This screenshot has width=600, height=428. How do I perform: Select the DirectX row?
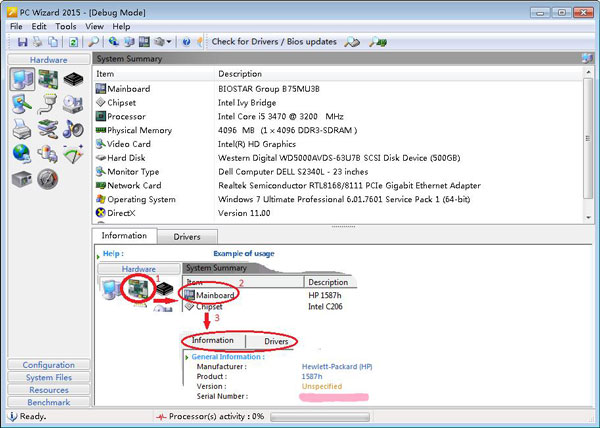[x=338, y=213]
